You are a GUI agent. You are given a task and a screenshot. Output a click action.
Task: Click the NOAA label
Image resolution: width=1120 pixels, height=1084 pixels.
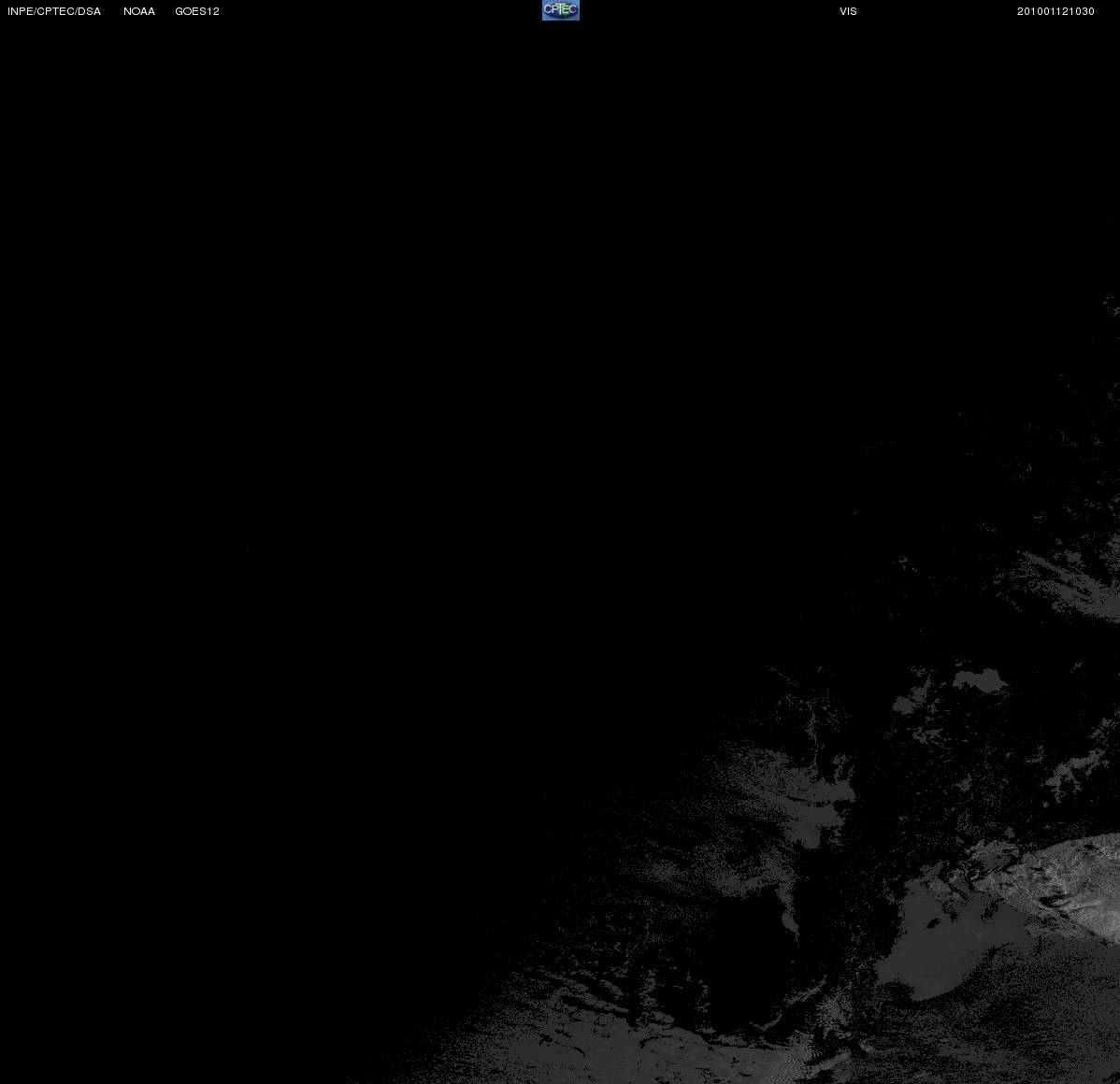click(x=139, y=11)
